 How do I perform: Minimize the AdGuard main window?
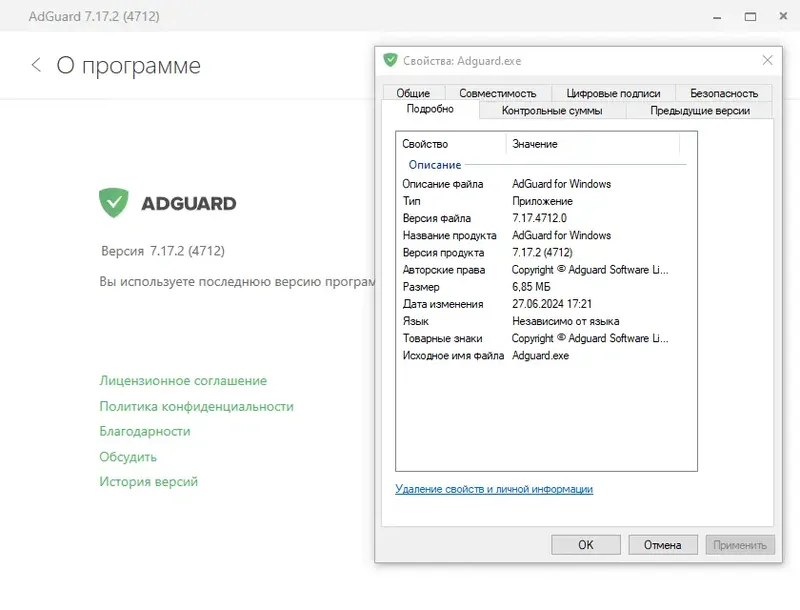717,17
